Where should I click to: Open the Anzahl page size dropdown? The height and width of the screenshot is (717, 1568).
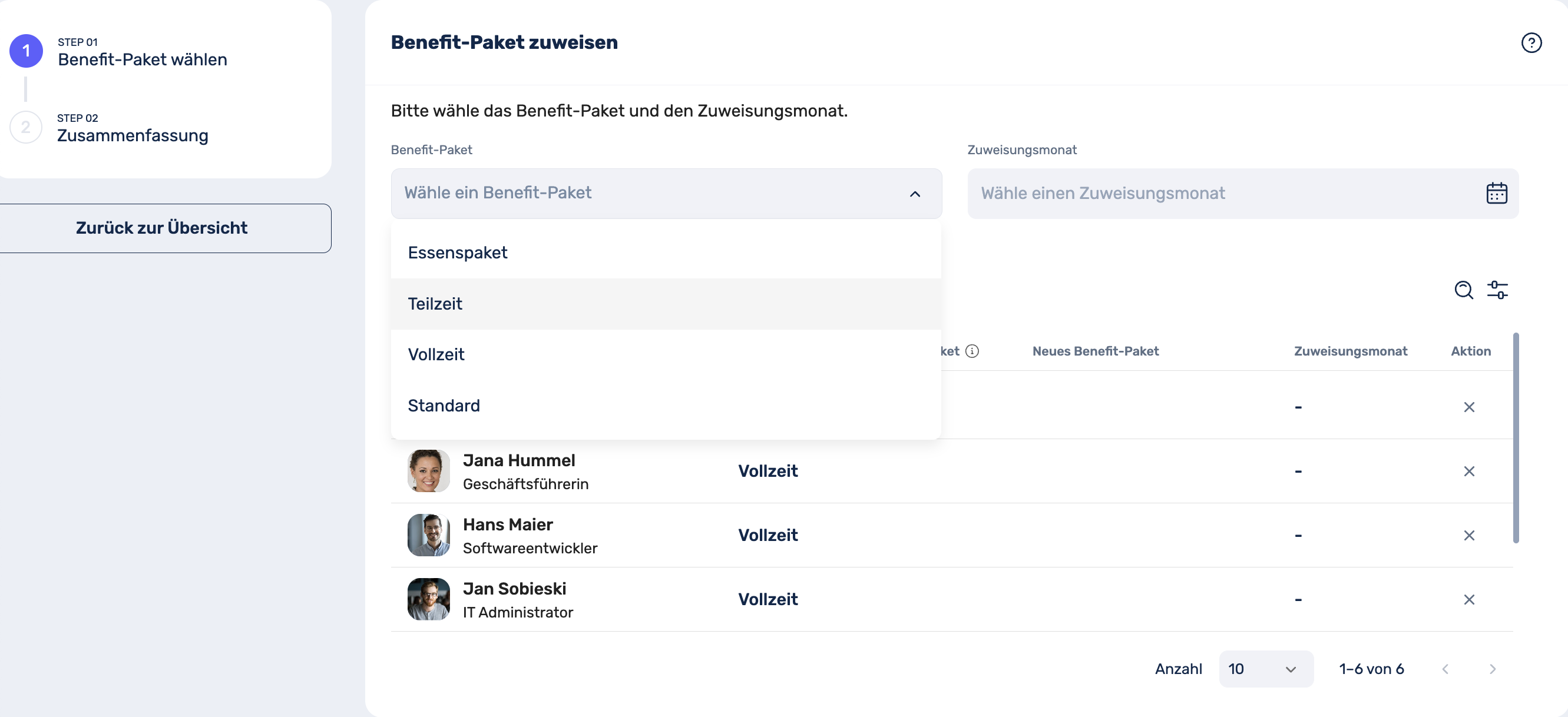pyautogui.click(x=1265, y=669)
